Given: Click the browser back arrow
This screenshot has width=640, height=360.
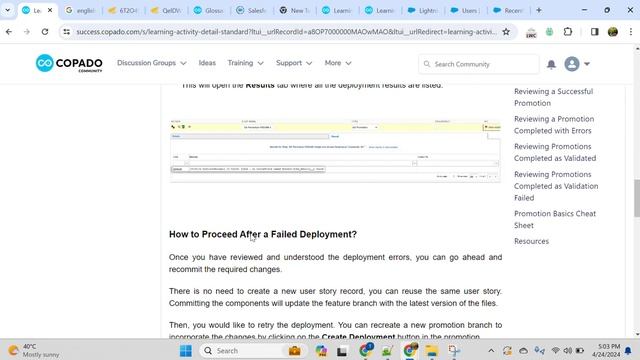Looking at the screenshot, I should coord(9,32).
